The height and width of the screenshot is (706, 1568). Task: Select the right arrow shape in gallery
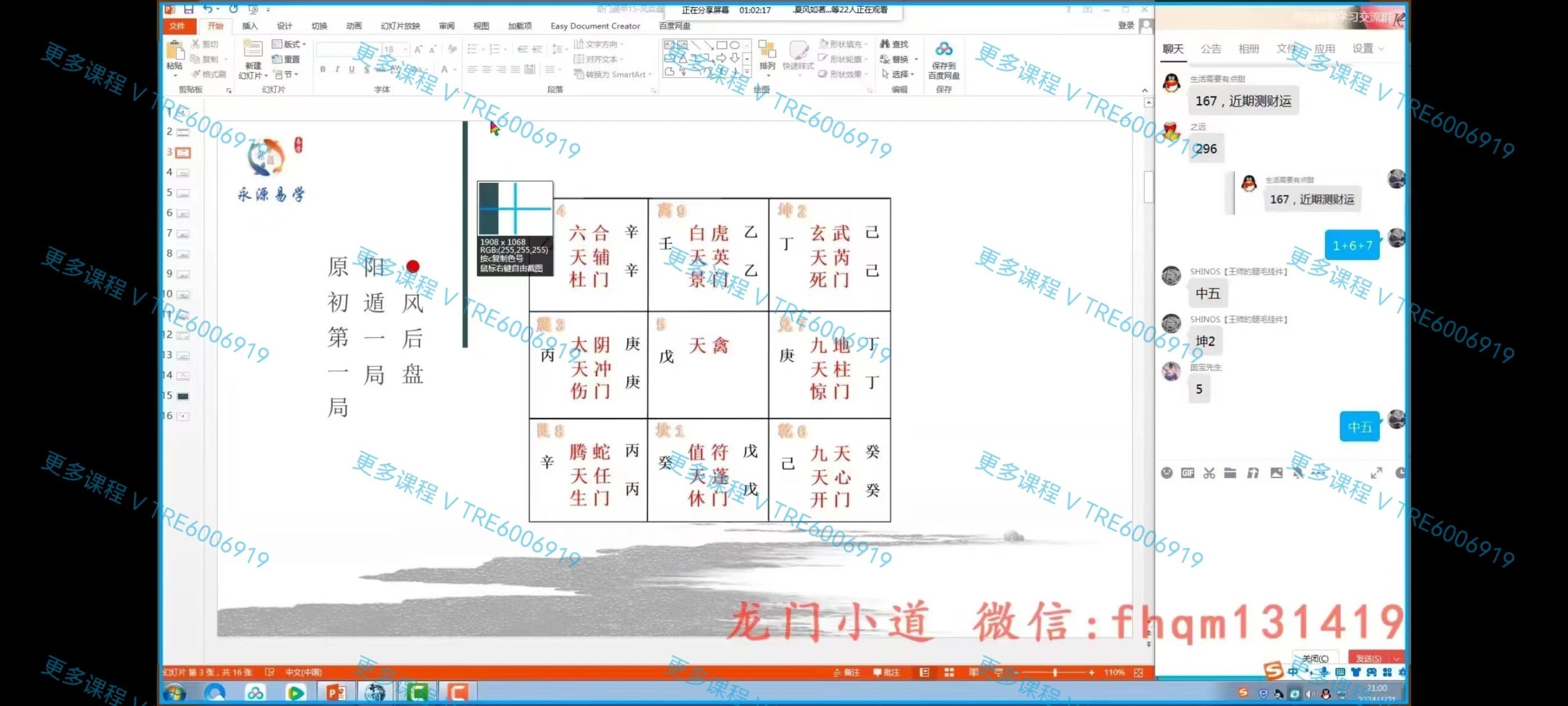coord(722,58)
